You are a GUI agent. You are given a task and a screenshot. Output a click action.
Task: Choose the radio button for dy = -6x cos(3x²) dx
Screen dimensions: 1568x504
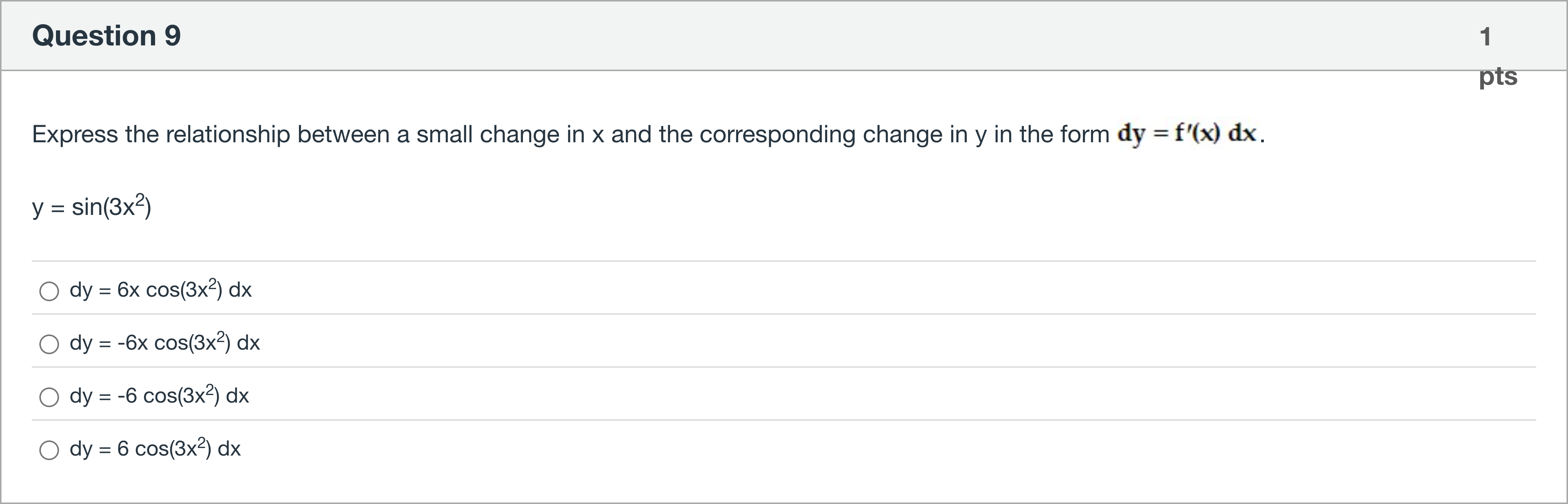pos(49,344)
